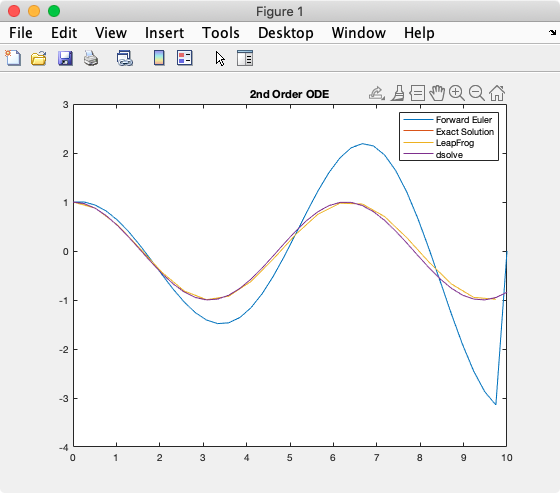Activate the Zoom In magnifier
Viewport: 560px width, 493px height.
(x=457, y=93)
